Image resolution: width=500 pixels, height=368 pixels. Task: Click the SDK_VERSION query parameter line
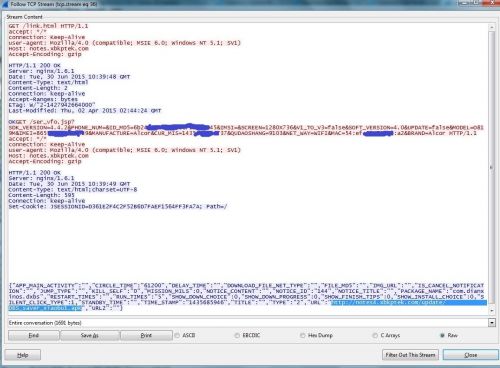(x=246, y=127)
